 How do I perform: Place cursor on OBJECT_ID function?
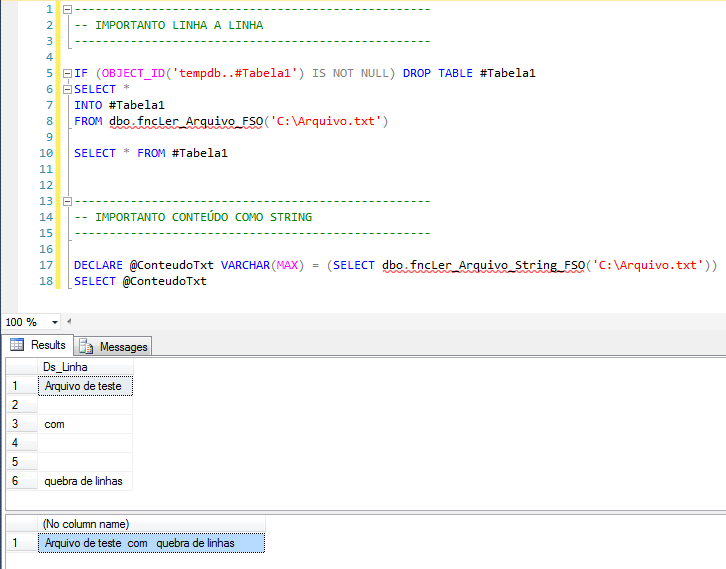point(133,73)
